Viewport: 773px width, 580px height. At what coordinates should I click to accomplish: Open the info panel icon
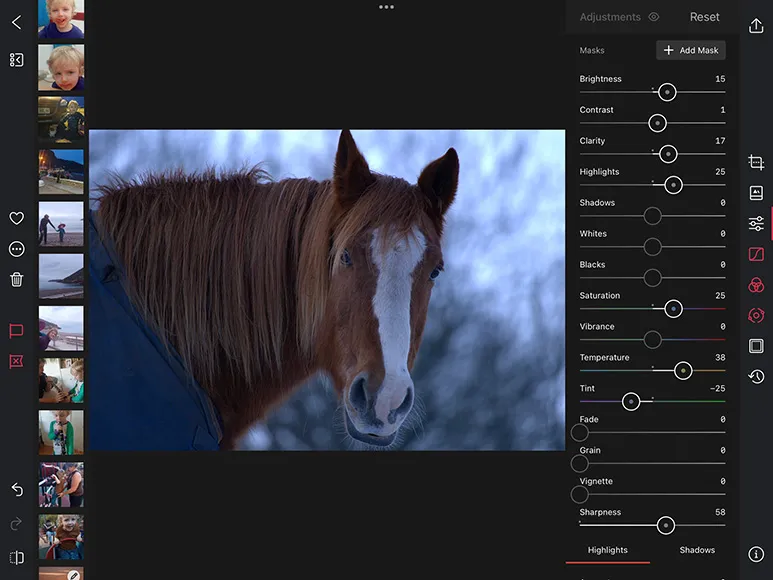[756, 554]
